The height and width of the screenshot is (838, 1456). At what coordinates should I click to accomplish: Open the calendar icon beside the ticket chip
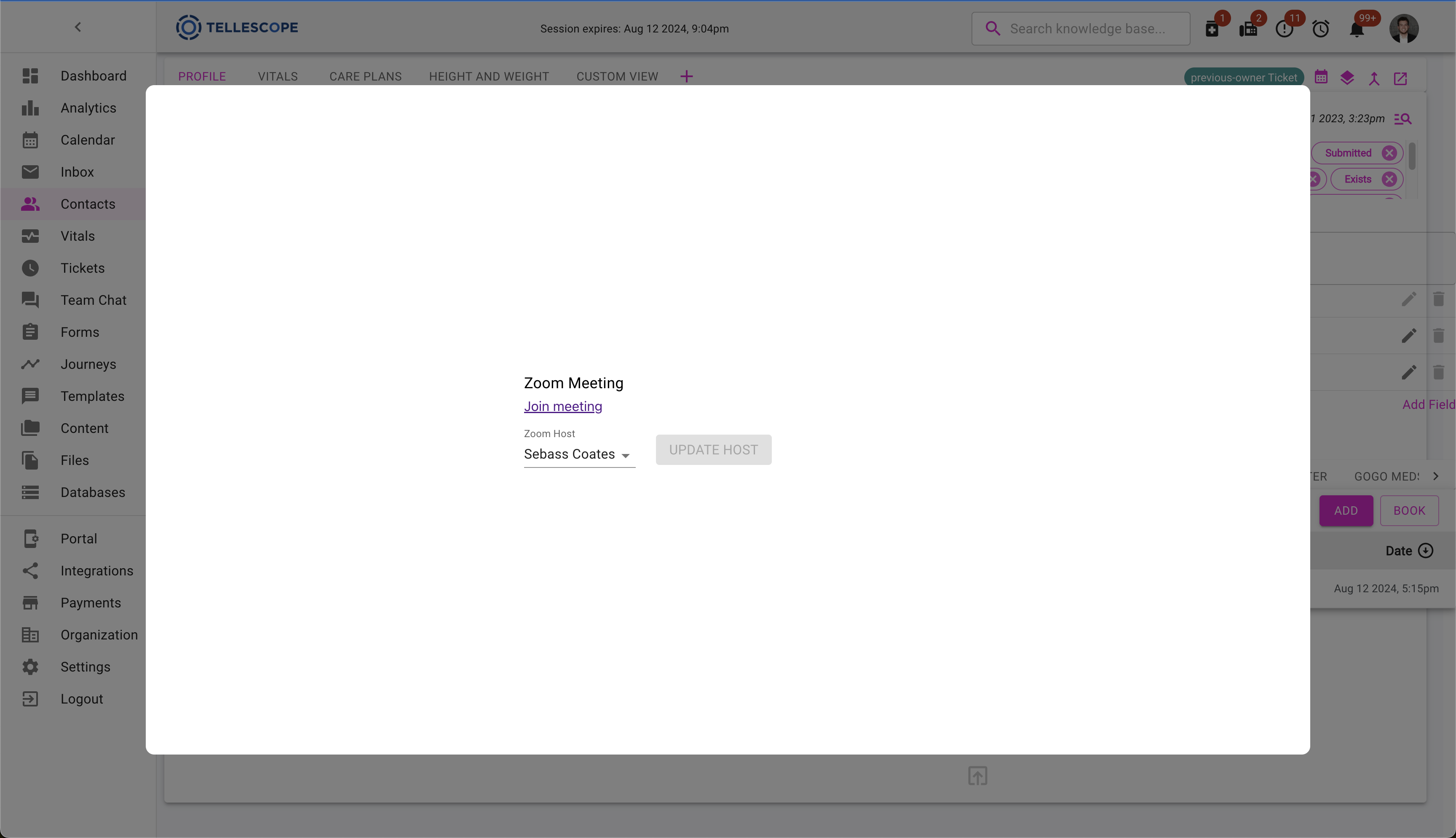coord(1321,77)
